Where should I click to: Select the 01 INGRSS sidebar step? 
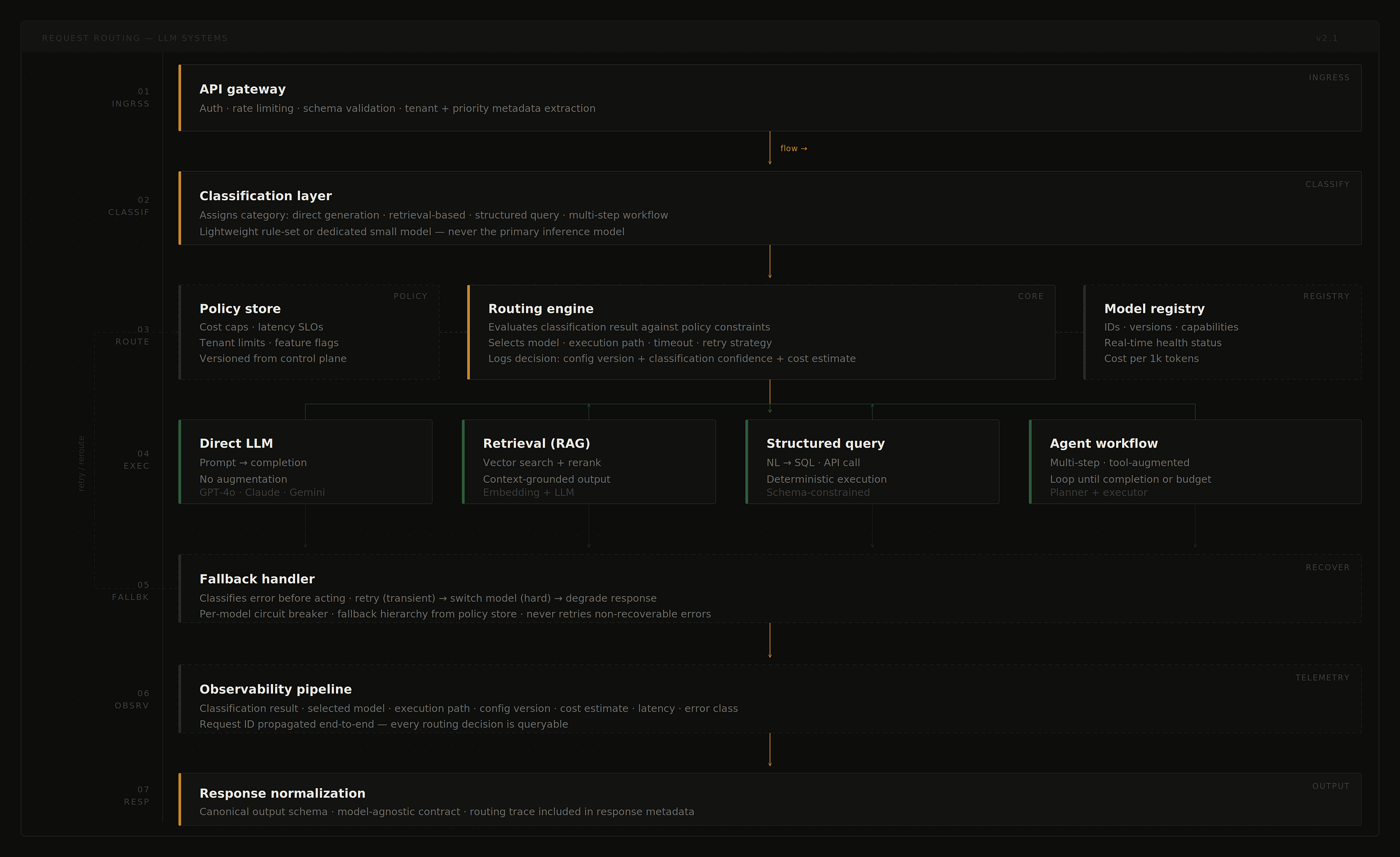(x=130, y=97)
